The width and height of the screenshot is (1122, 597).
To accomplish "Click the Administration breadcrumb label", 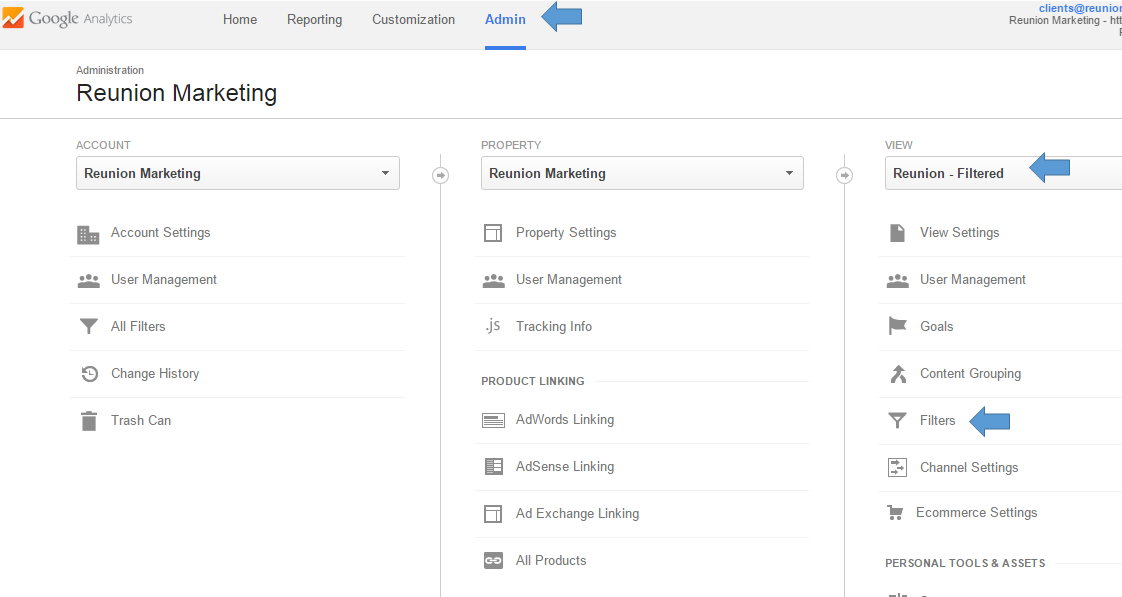I will coord(110,70).
